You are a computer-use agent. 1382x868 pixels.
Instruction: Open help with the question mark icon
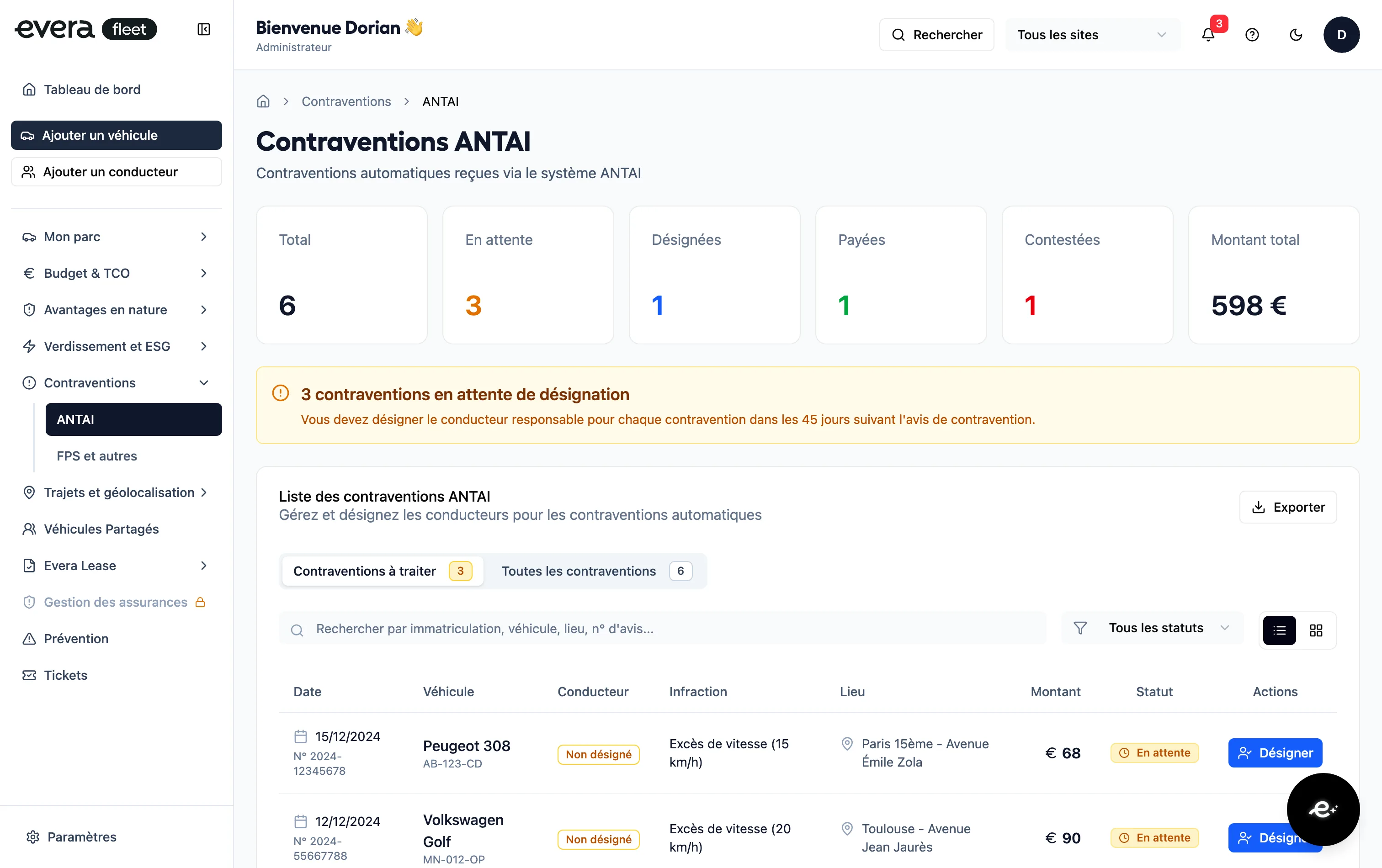(1252, 35)
